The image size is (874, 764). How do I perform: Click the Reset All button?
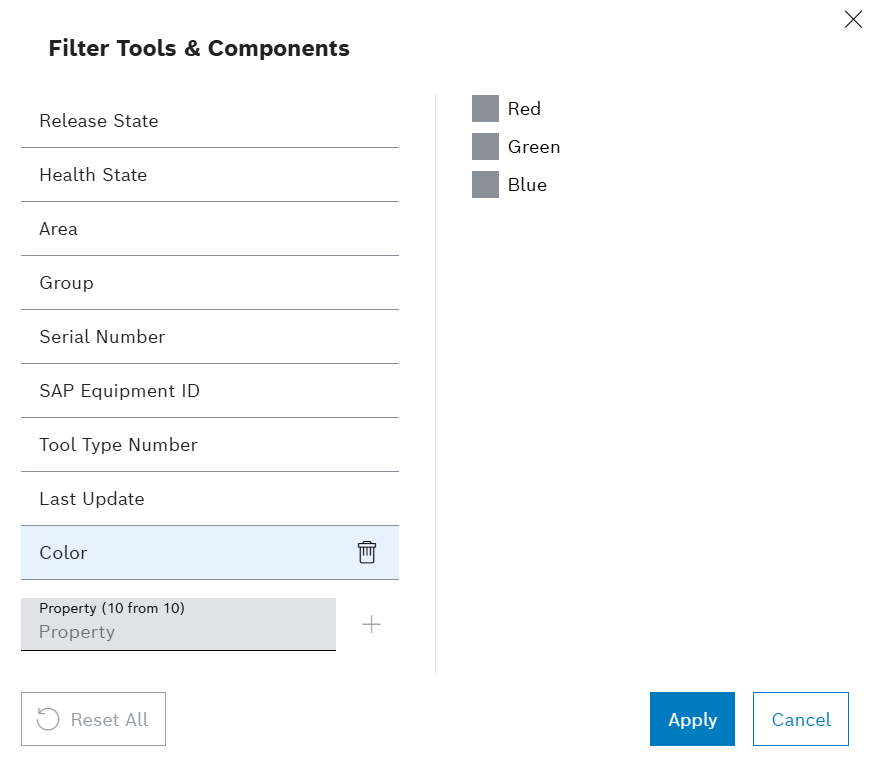pos(94,719)
